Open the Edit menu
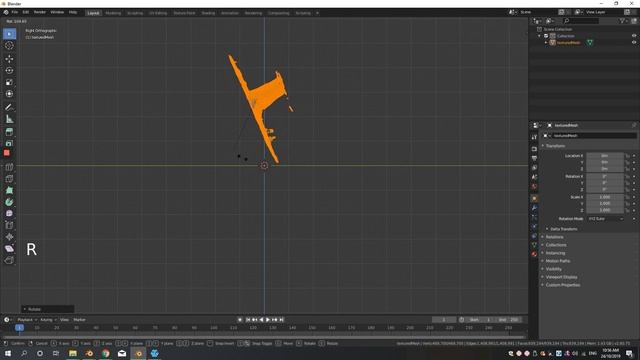Image resolution: width=640 pixels, height=360 pixels. [26, 13]
